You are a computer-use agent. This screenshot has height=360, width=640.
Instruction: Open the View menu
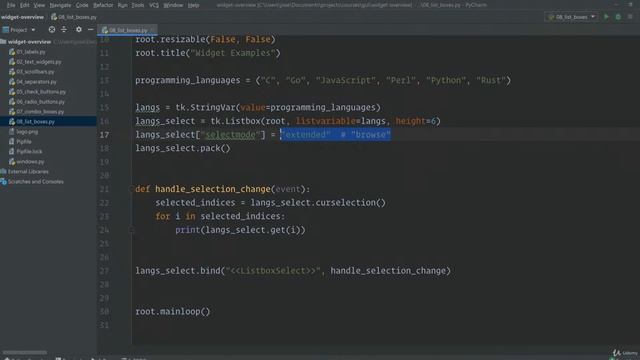[39, 5]
